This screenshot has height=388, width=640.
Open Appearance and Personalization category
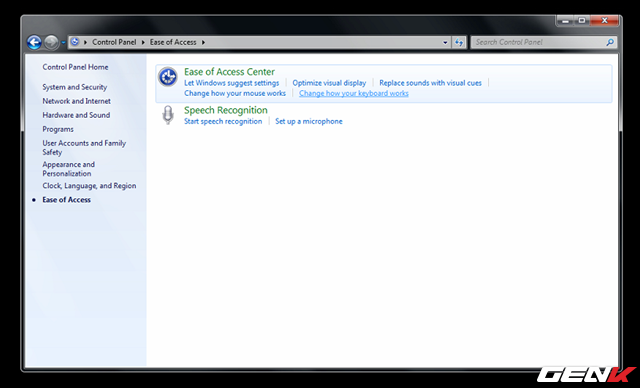tap(69, 169)
